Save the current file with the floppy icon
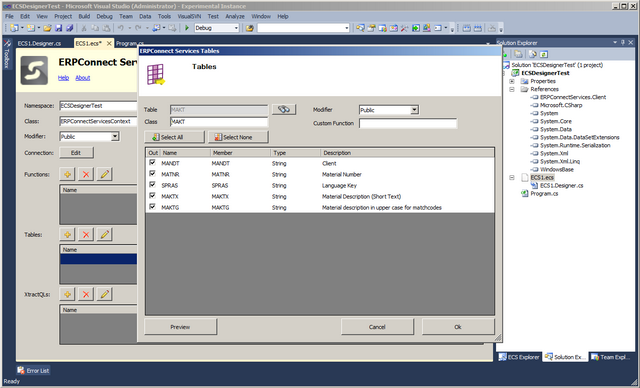 pyautogui.click(x=58, y=28)
